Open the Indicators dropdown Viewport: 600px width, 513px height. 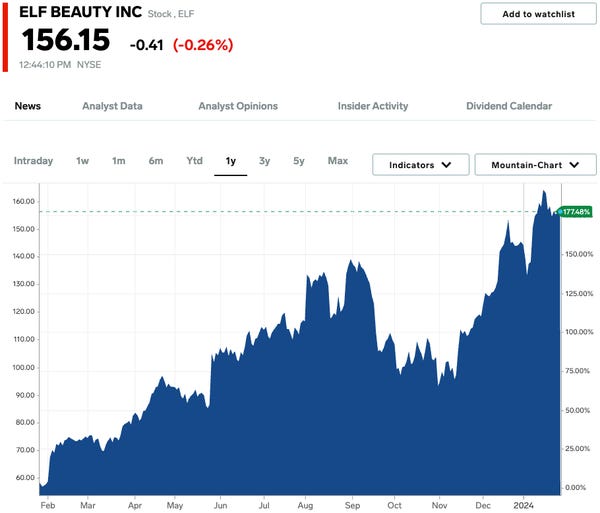point(421,165)
